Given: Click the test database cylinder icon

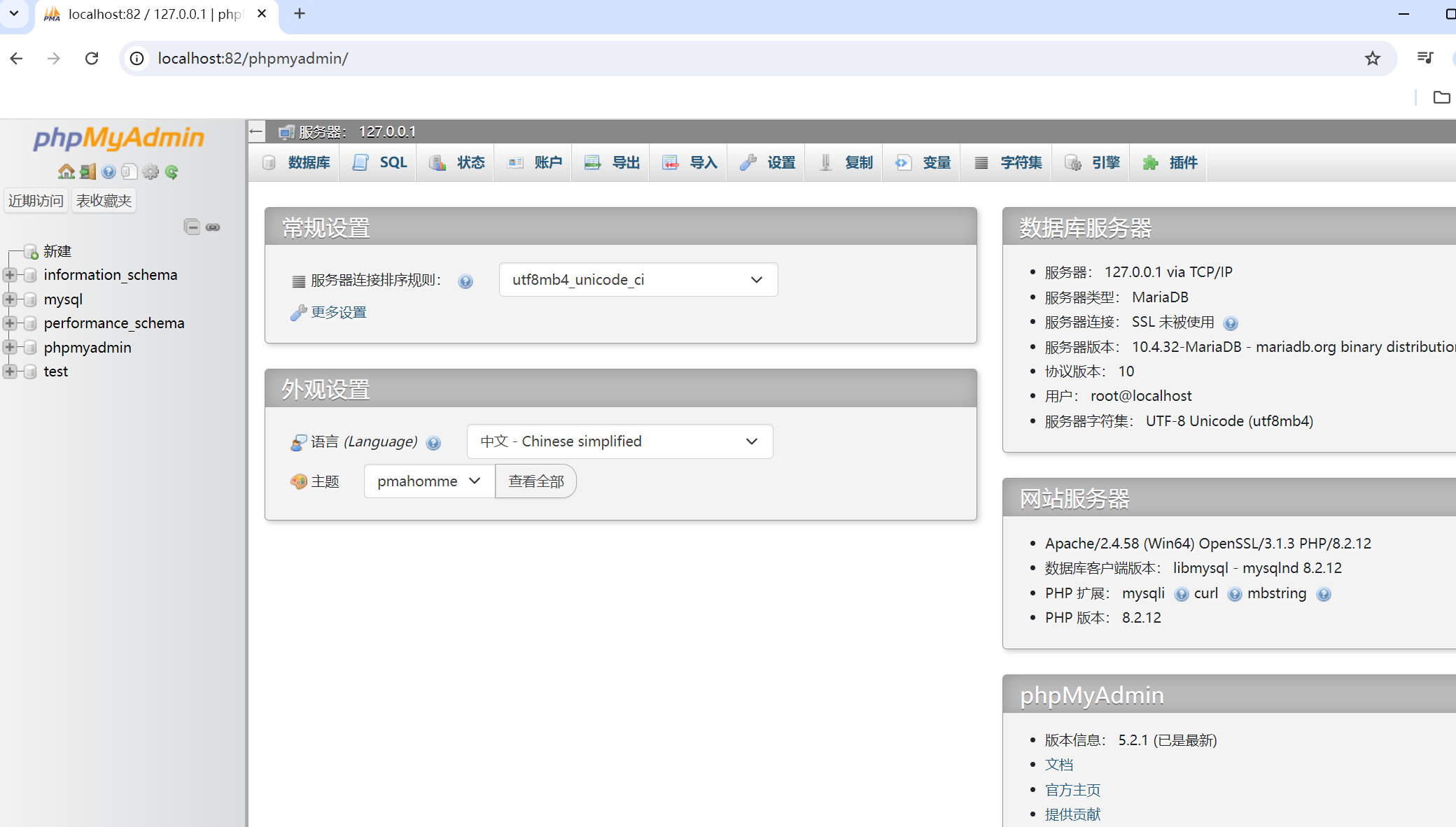Looking at the screenshot, I should coord(30,372).
